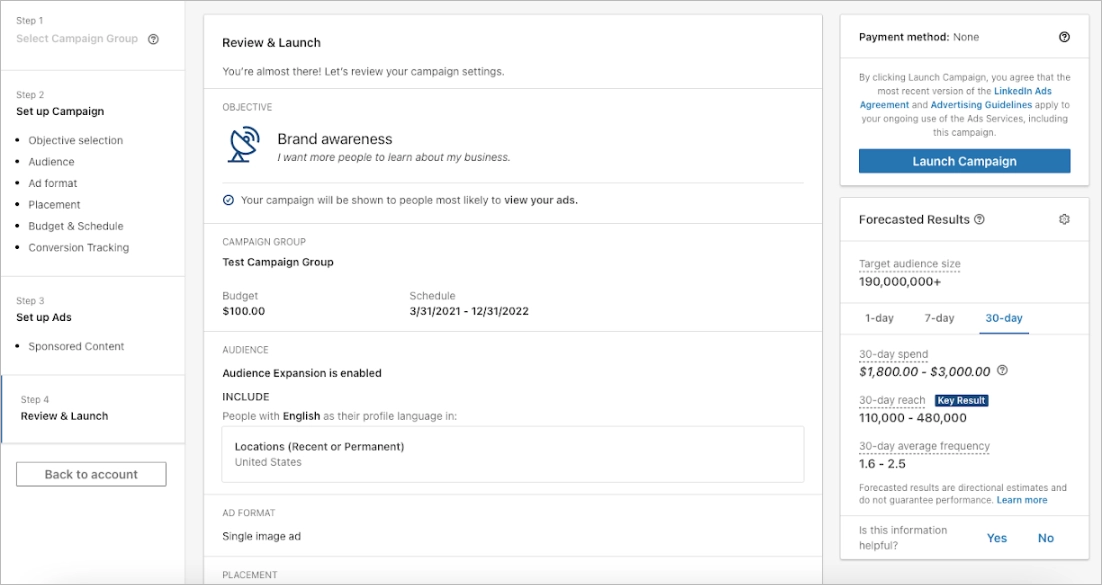
Task: Launch the campaign
Action: pyautogui.click(x=963, y=161)
